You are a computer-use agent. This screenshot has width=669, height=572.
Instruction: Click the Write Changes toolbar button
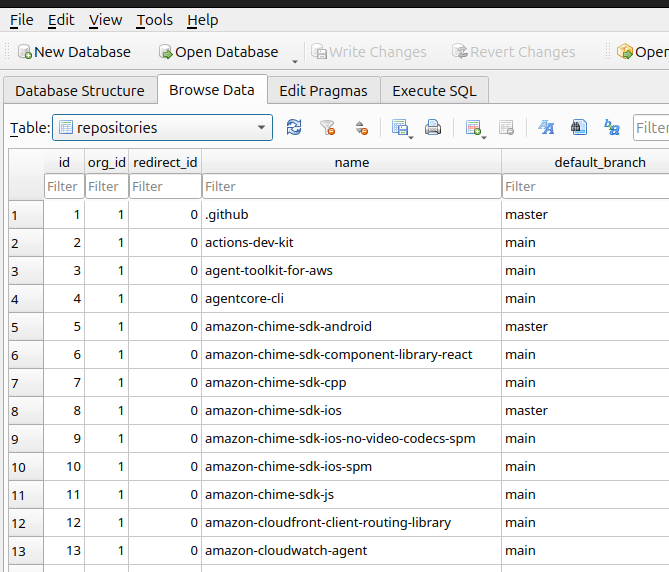coord(369,52)
